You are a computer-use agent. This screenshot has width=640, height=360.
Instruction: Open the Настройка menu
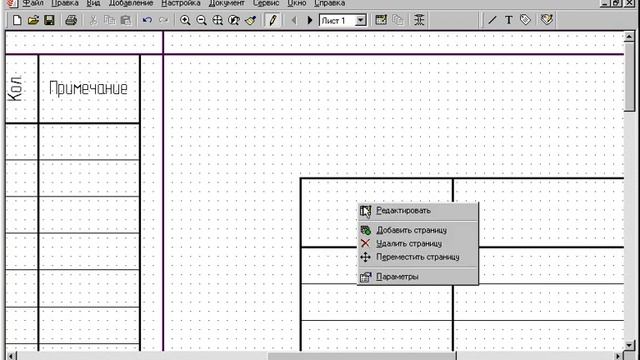pyautogui.click(x=181, y=3)
